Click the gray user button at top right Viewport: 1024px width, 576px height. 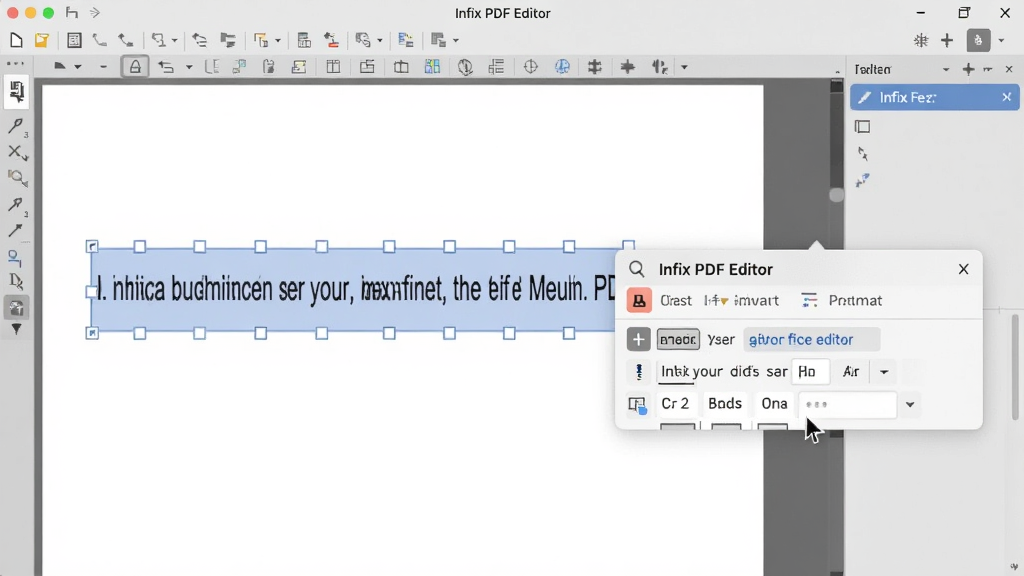[x=978, y=40]
